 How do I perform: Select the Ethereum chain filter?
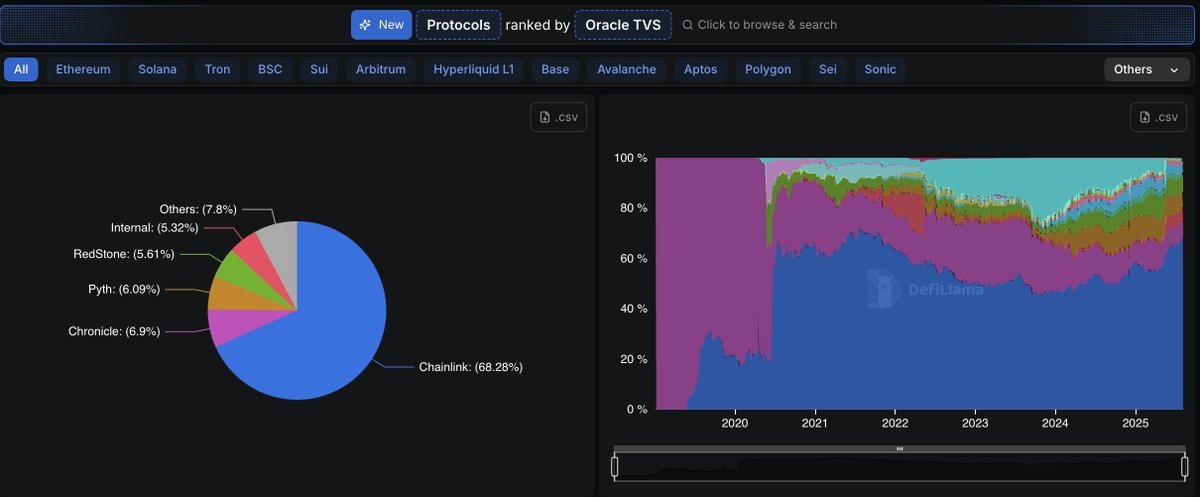pos(83,69)
